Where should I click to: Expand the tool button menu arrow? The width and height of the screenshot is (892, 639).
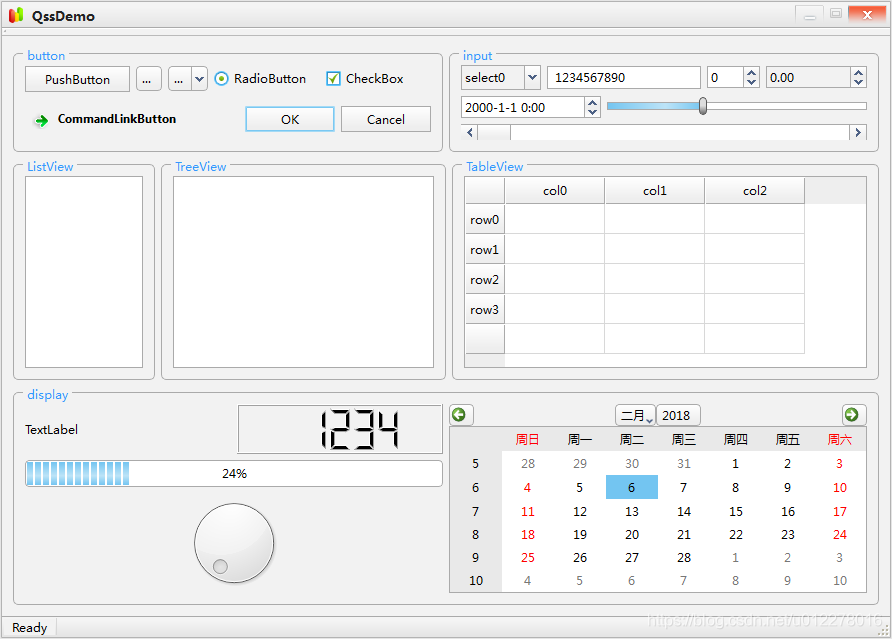coord(199,79)
